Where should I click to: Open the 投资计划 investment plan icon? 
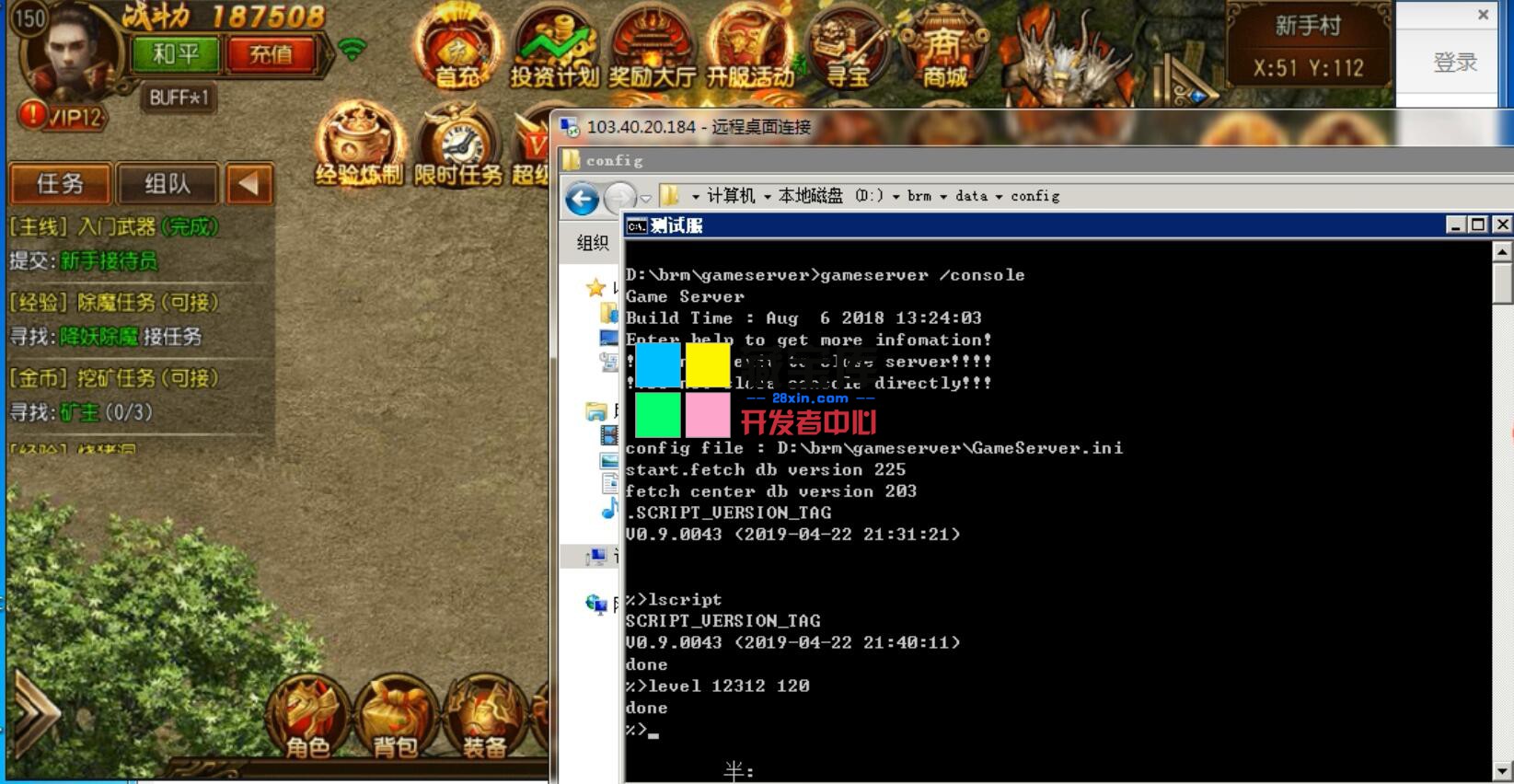pyautogui.click(x=554, y=48)
